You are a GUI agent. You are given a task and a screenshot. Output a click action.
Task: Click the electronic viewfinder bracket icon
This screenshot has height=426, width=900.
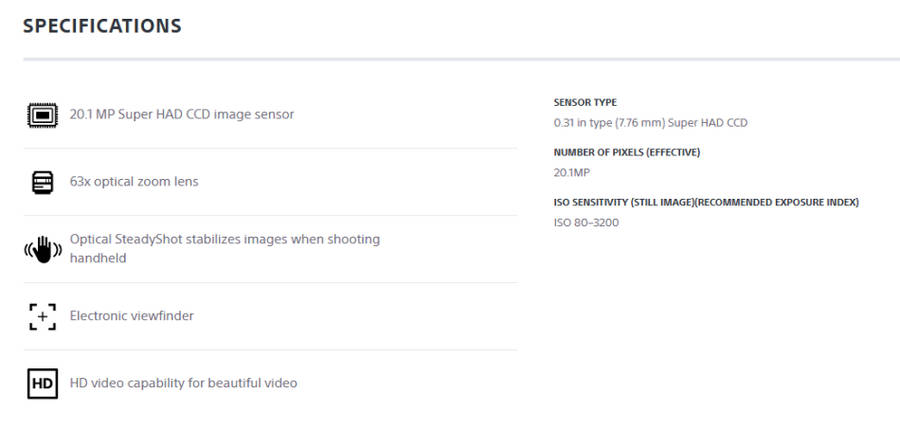41,316
